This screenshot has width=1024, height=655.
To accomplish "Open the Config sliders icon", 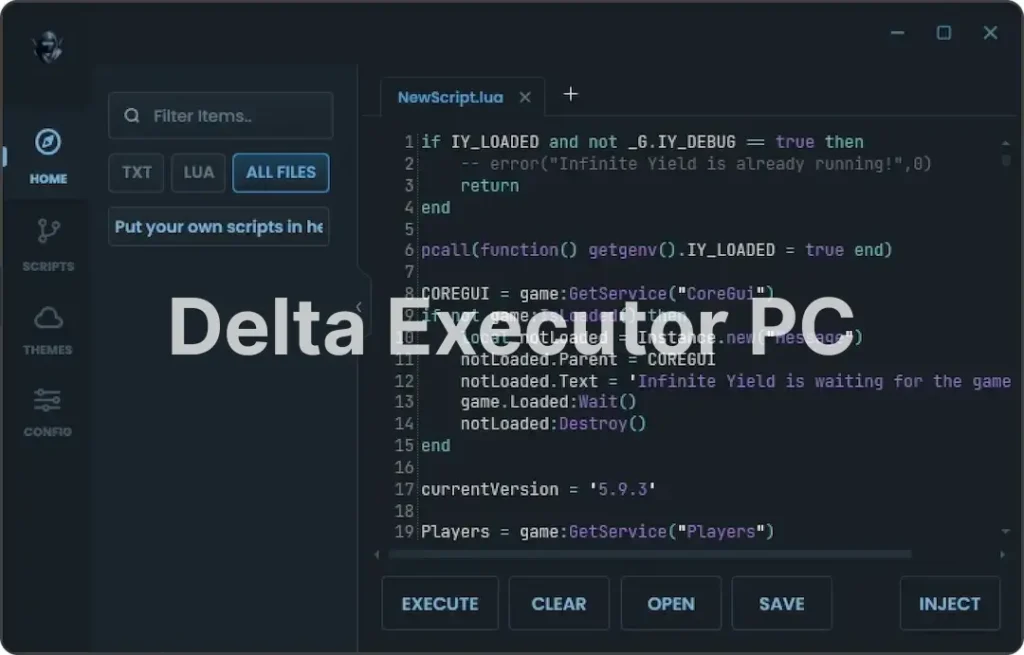I will click(48, 401).
